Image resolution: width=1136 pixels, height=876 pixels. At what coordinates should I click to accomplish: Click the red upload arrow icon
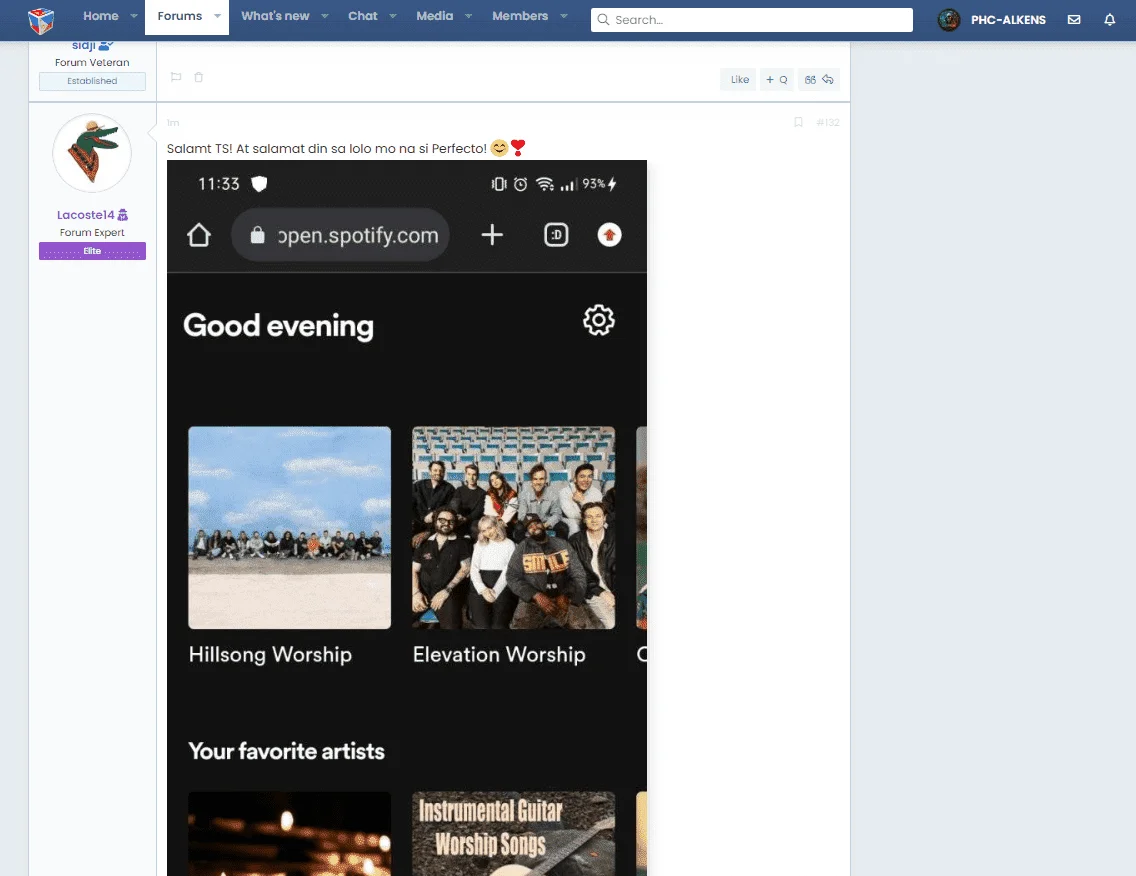(x=609, y=235)
